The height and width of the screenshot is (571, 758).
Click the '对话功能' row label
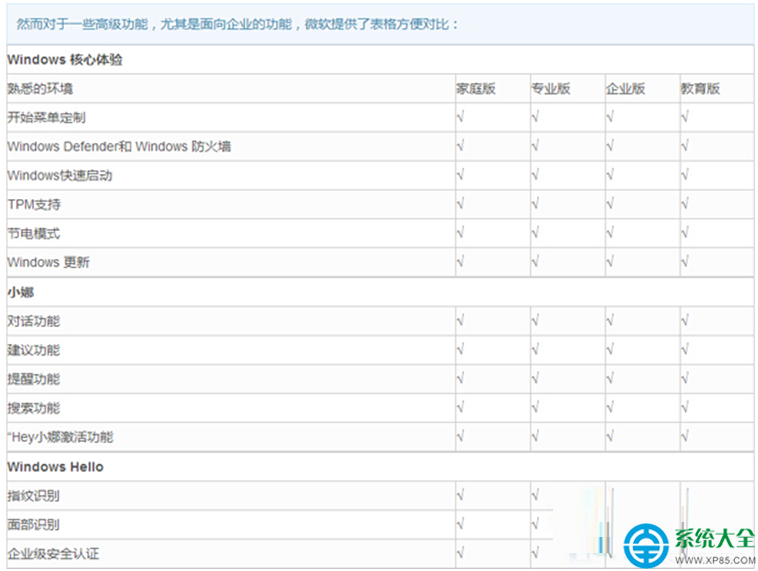pos(34,321)
